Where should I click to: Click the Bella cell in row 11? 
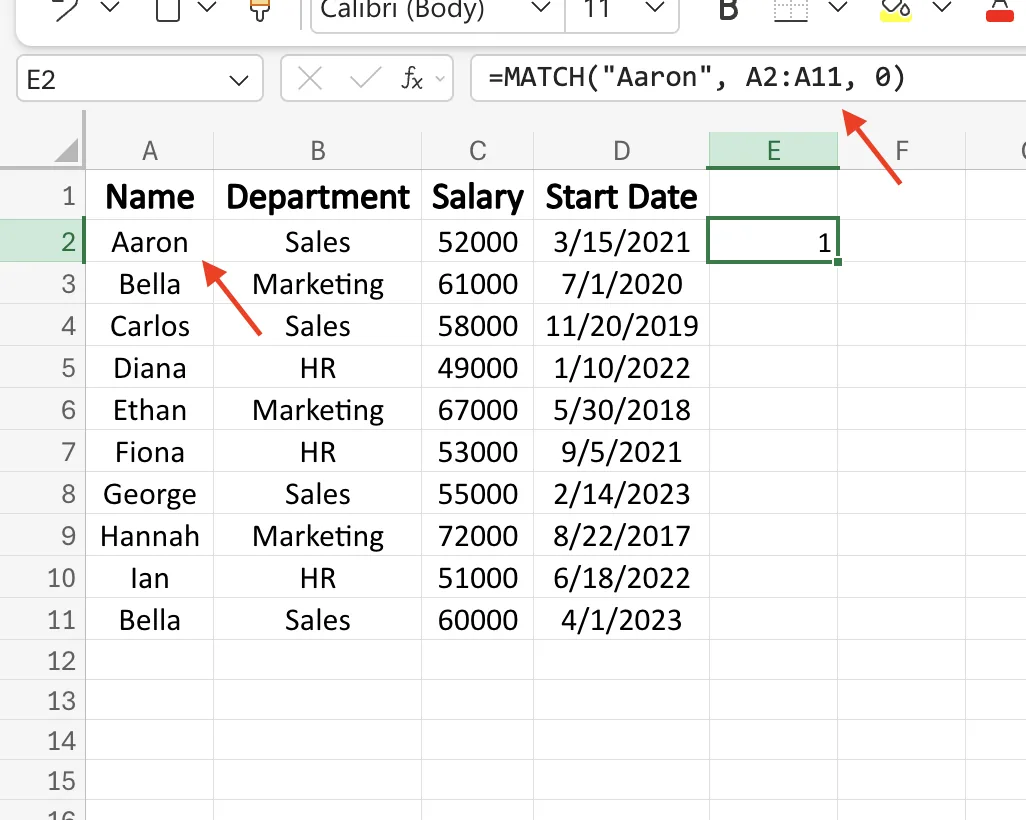150,619
